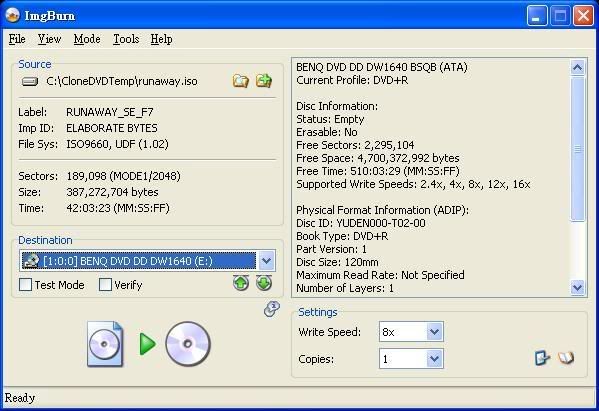Click the Ready status bar text

point(20,398)
